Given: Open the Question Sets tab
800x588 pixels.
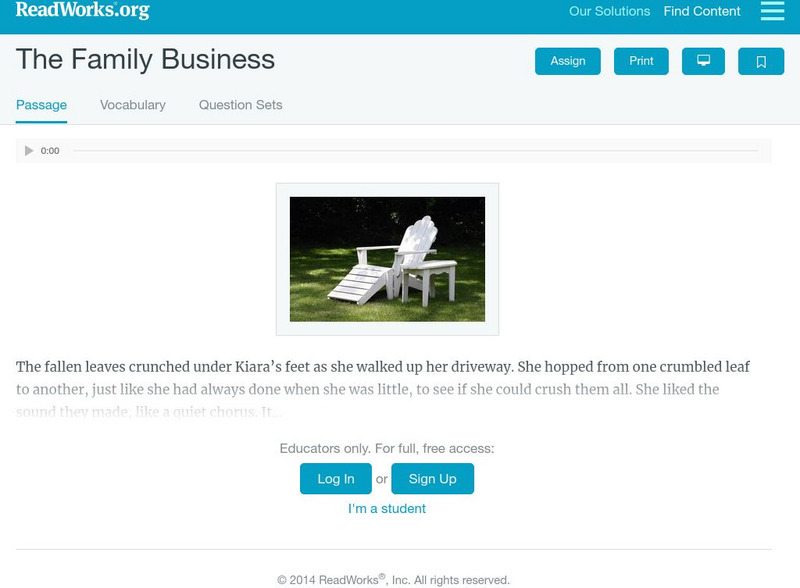Looking at the screenshot, I should (x=240, y=105).
